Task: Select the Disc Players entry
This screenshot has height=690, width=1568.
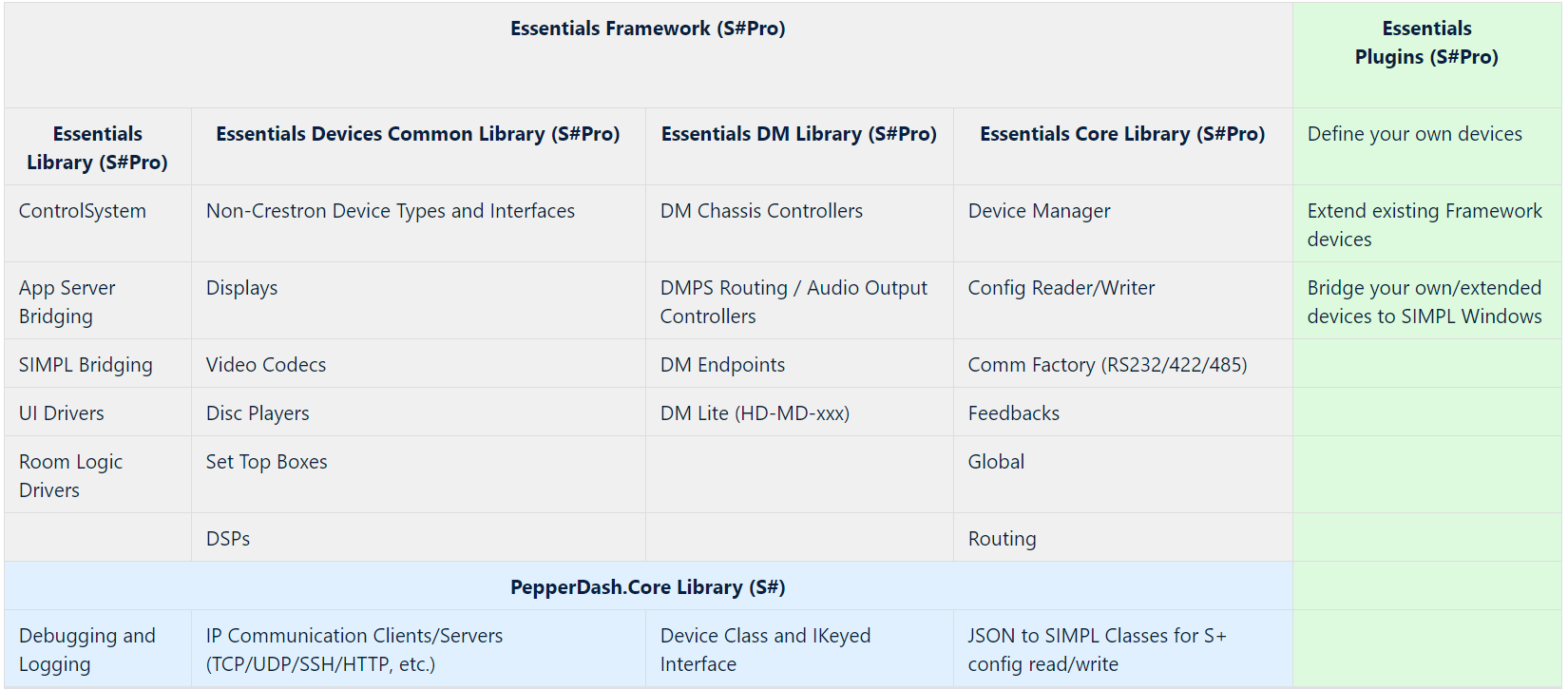Action: coord(258,413)
